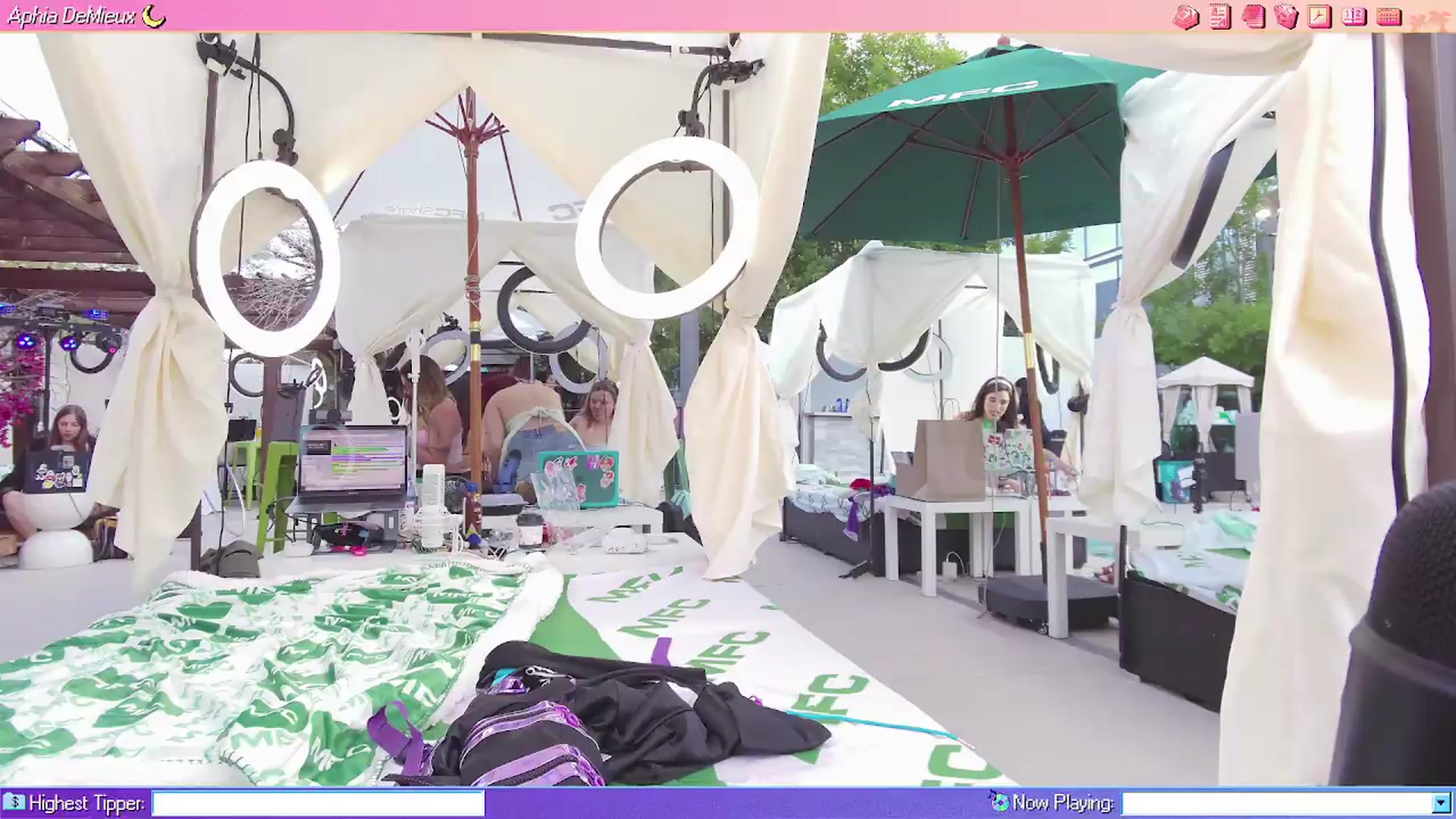Click the Highest Tipper label
1456x819 pixels.
click(x=86, y=803)
